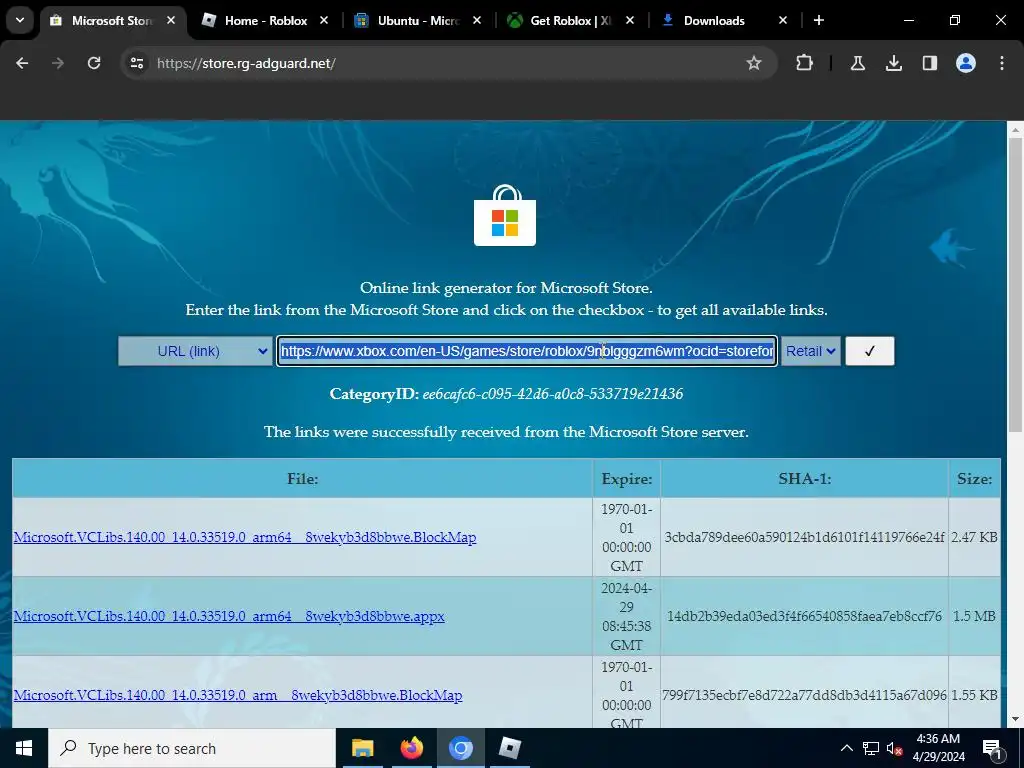The image size is (1024, 768).
Task: Select SHA-1 hash 14db2b39eda03ed3 cell
Action: (x=805, y=616)
